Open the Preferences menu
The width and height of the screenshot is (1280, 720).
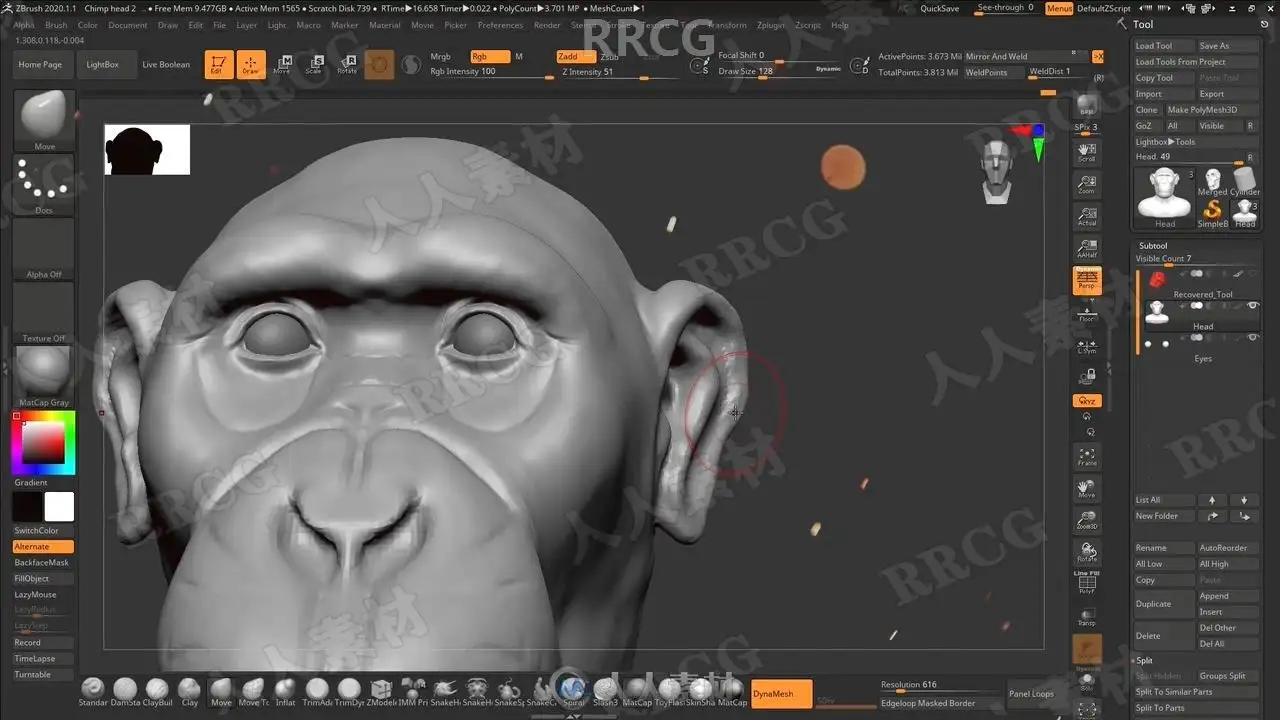(x=500, y=25)
